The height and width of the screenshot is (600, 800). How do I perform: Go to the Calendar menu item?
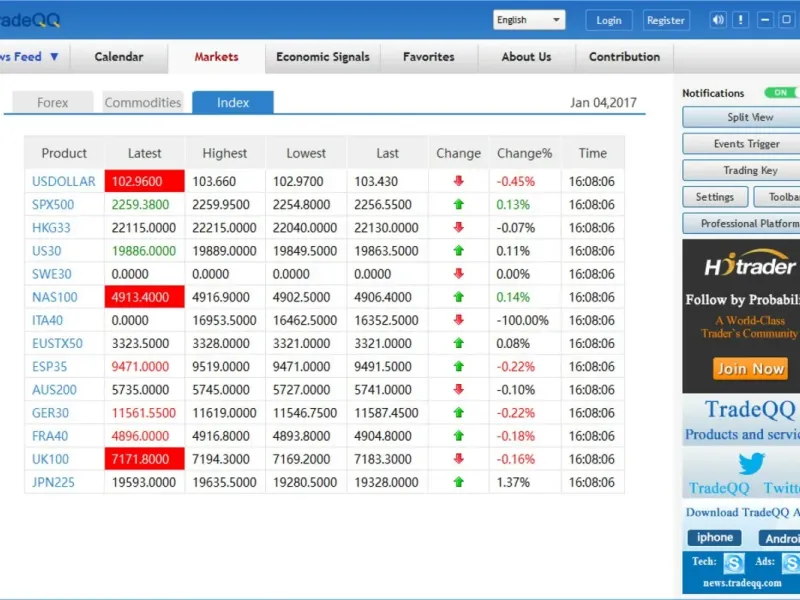[119, 57]
